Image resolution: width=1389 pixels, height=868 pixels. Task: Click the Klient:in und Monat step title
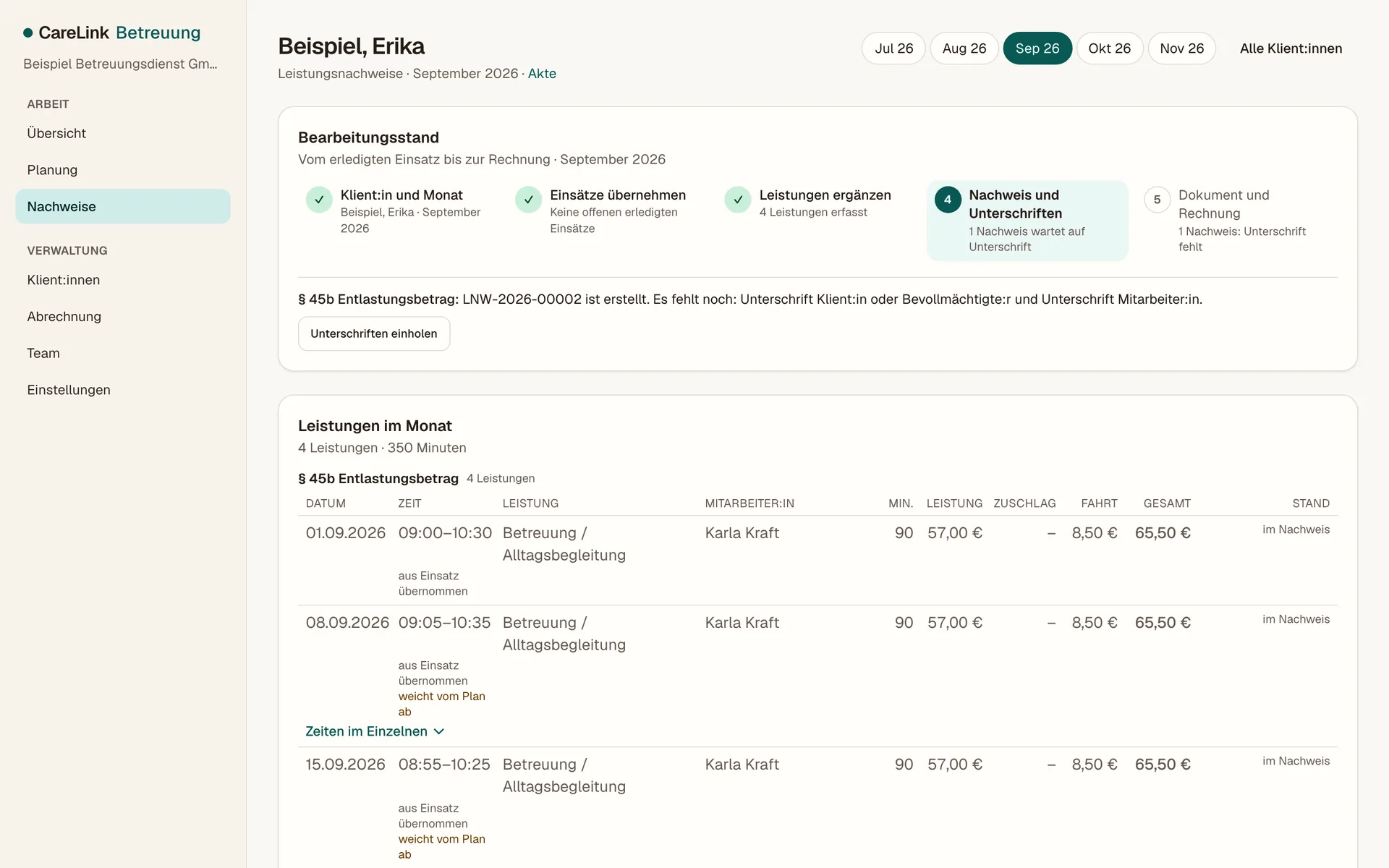[402, 195]
